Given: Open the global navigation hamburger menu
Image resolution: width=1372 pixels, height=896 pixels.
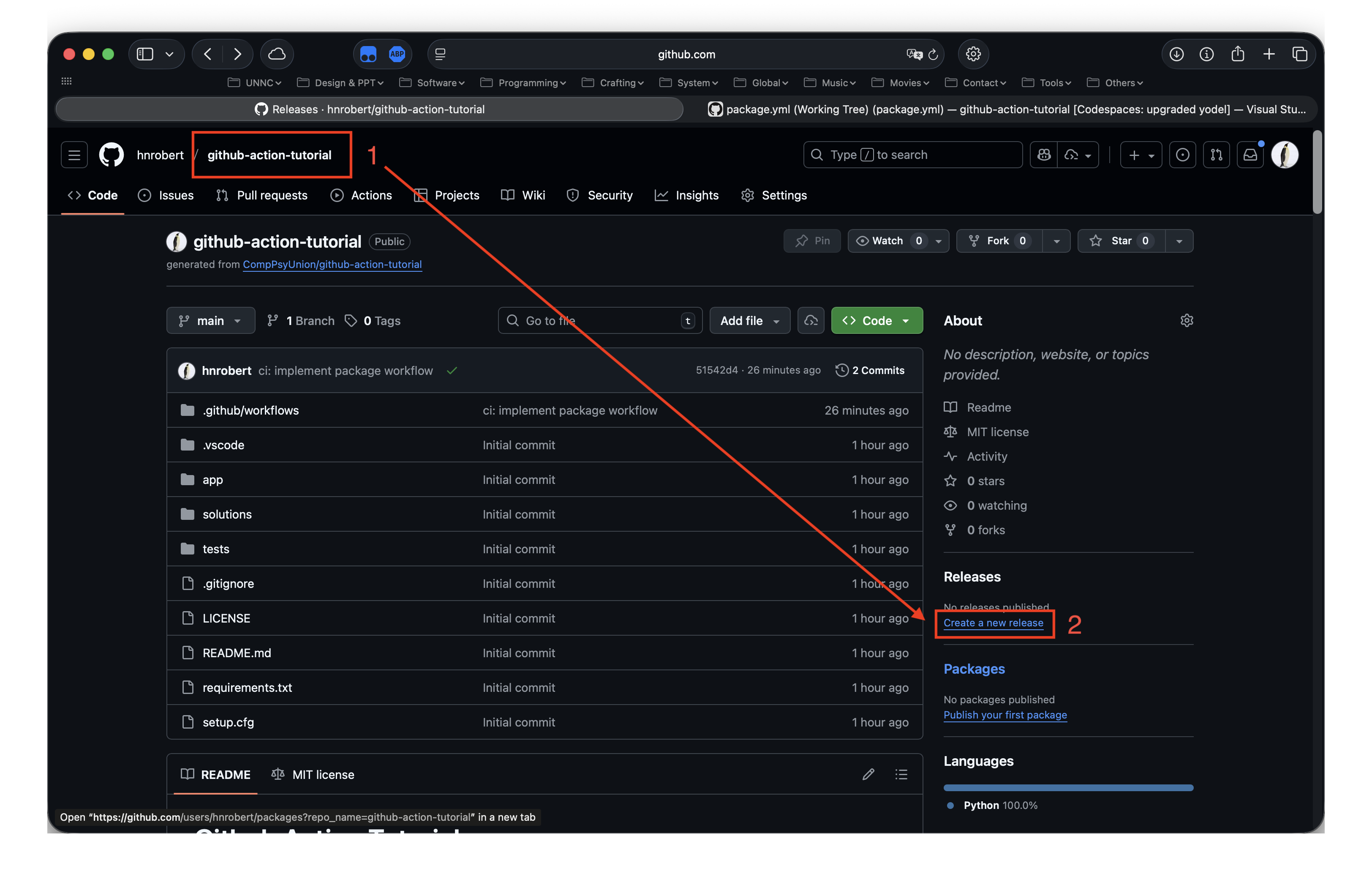Looking at the screenshot, I should (74, 155).
